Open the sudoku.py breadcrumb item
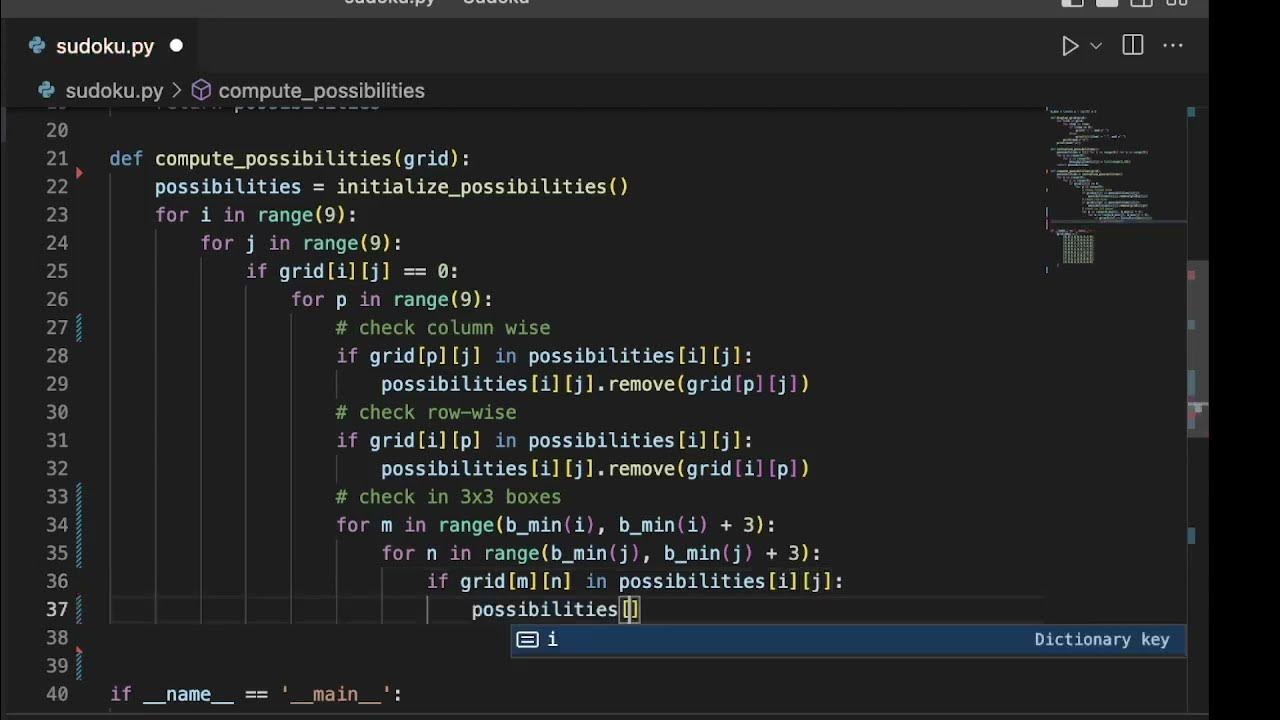Image resolution: width=1280 pixels, height=720 pixels. tap(114, 91)
